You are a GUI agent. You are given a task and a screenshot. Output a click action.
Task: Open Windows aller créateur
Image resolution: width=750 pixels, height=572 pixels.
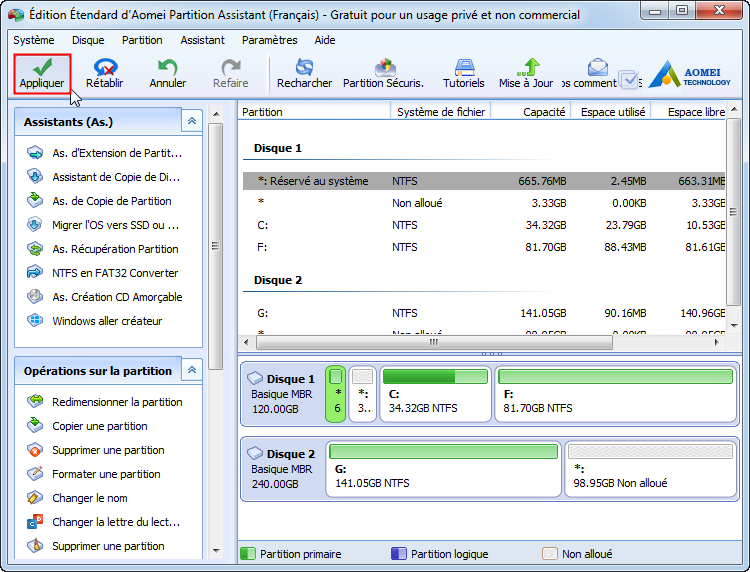(95, 320)
